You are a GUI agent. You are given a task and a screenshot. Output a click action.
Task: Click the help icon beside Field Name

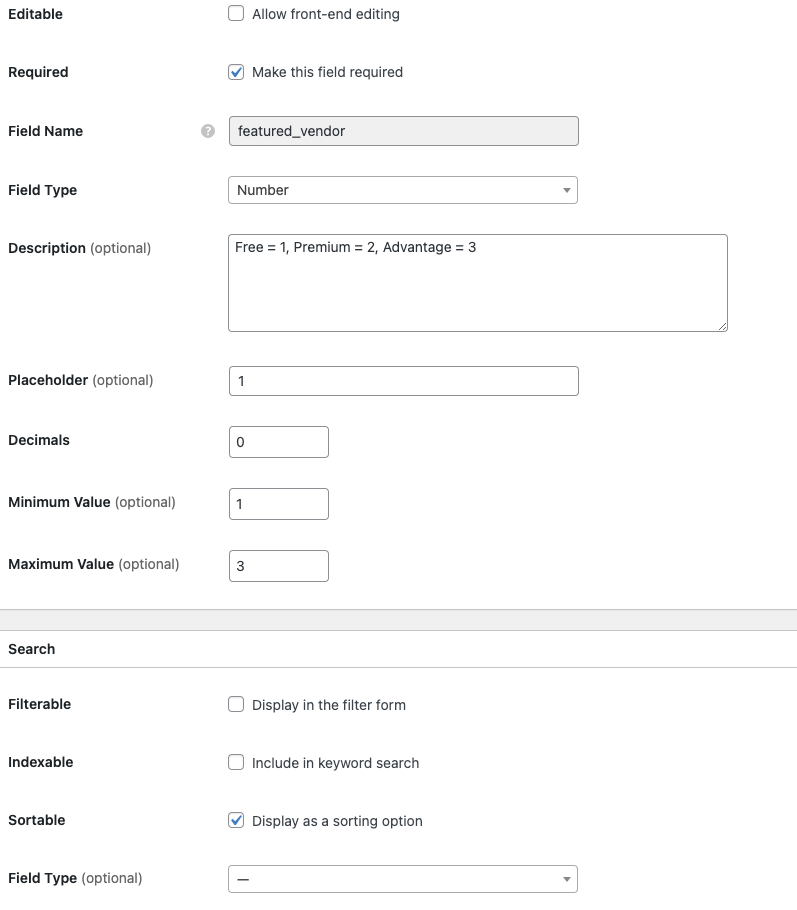coord(208,131)
